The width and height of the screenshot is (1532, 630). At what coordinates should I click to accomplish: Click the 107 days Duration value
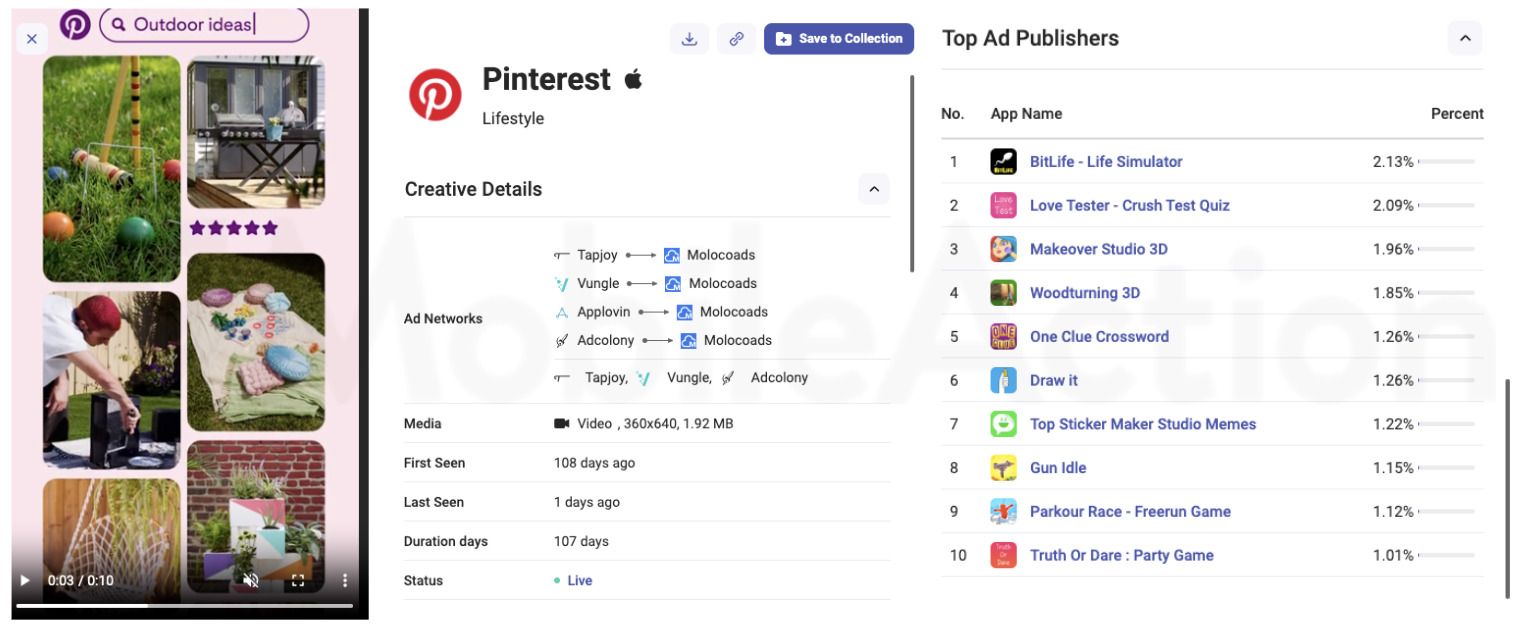coord(581,541)
